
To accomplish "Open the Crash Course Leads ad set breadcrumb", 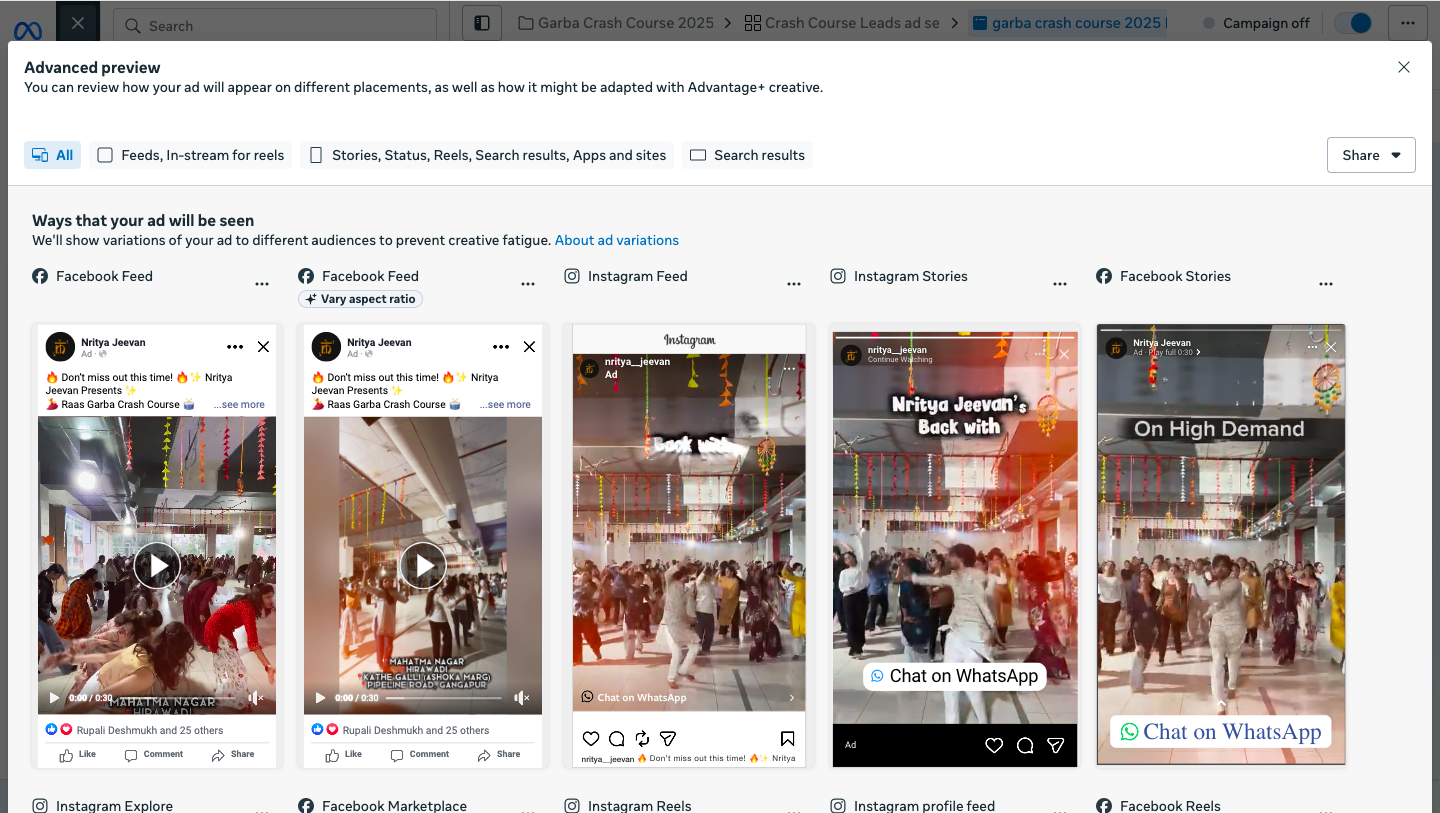I will (x=843, y=23).
